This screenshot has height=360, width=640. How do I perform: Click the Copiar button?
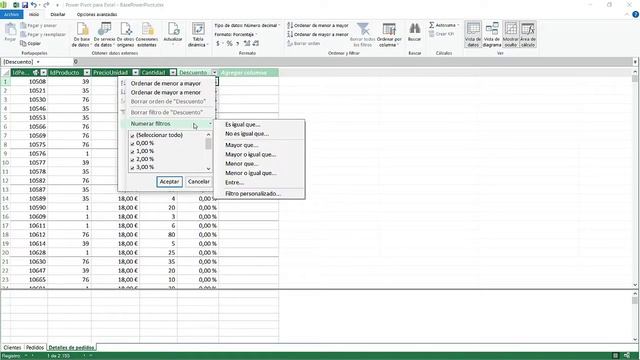pyautogui.click(x=31, y=43)
